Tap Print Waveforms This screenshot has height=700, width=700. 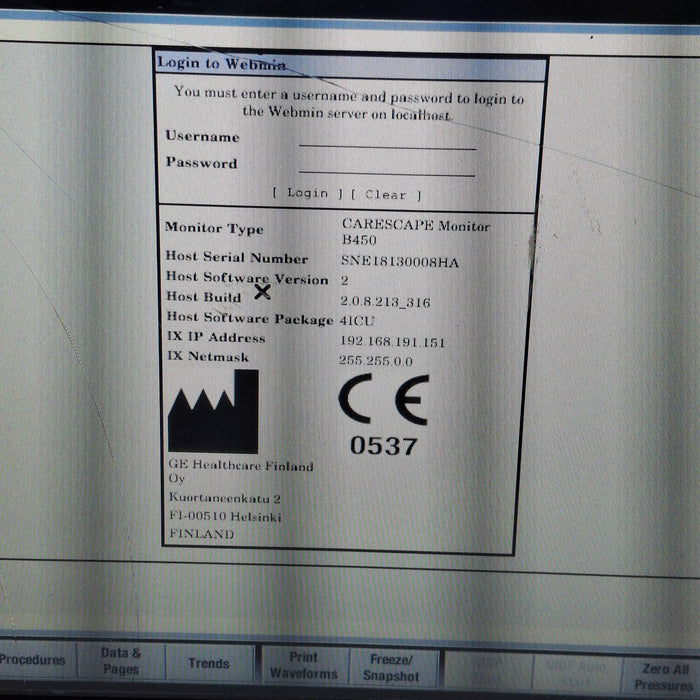point(304,665)
